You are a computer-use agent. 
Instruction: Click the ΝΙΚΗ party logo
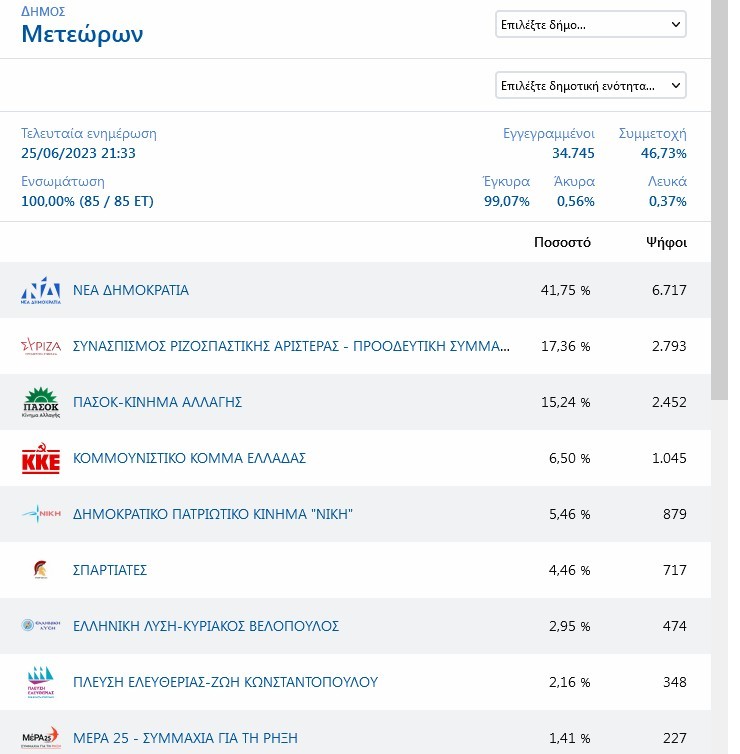tap(41, 515)
